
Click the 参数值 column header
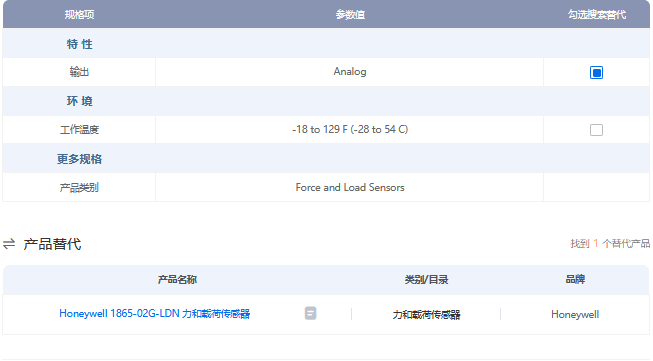(350, 15)
